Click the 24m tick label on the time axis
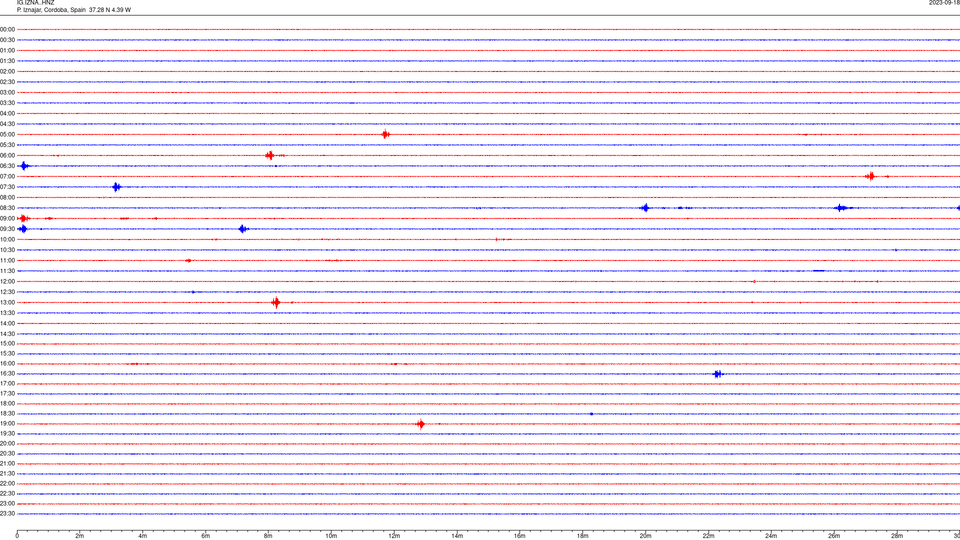Image resolution: width=960 pixels, height=540 pixels. (771, 536)
